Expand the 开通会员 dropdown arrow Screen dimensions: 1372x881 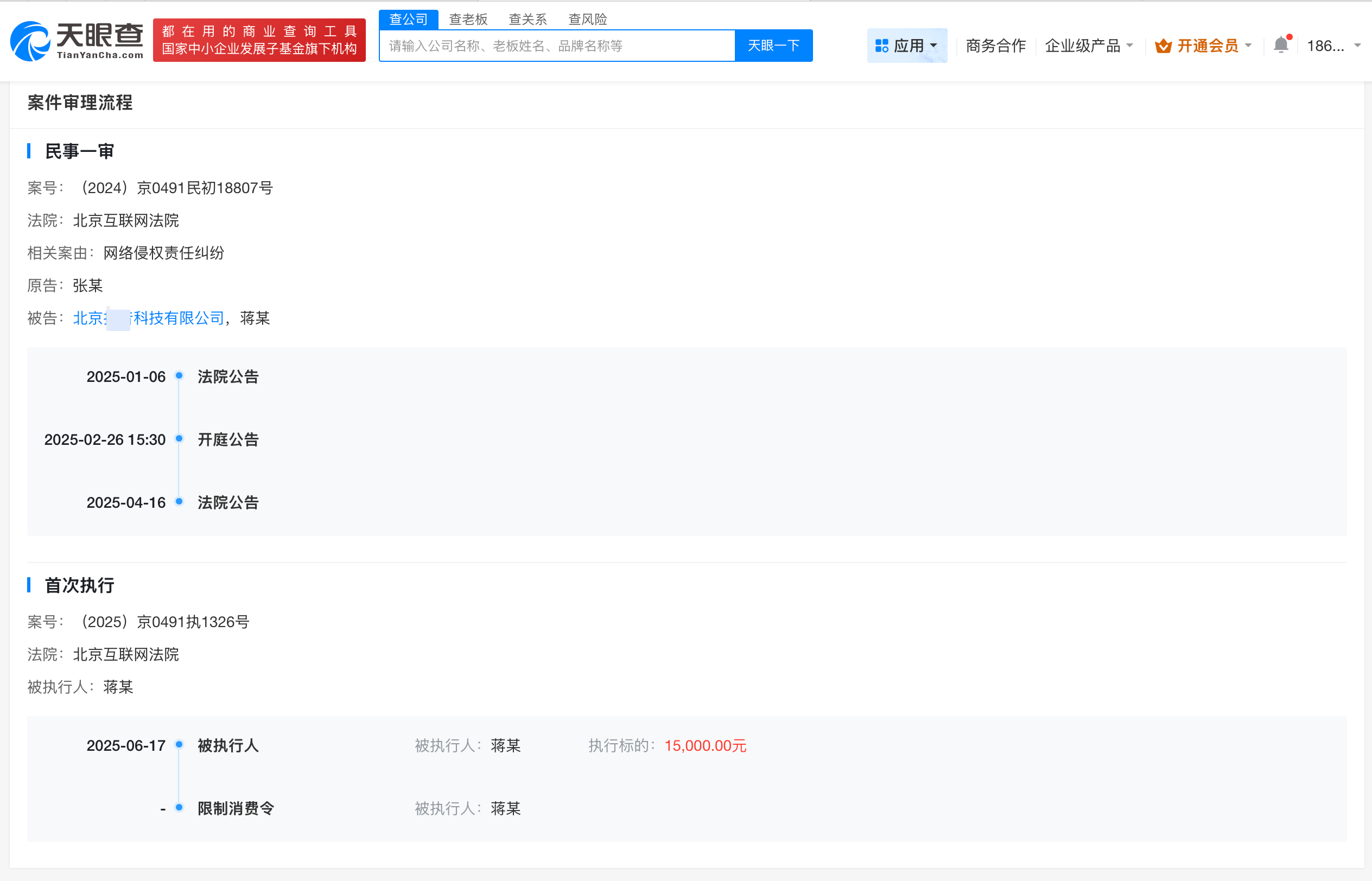pos(1250,45)
